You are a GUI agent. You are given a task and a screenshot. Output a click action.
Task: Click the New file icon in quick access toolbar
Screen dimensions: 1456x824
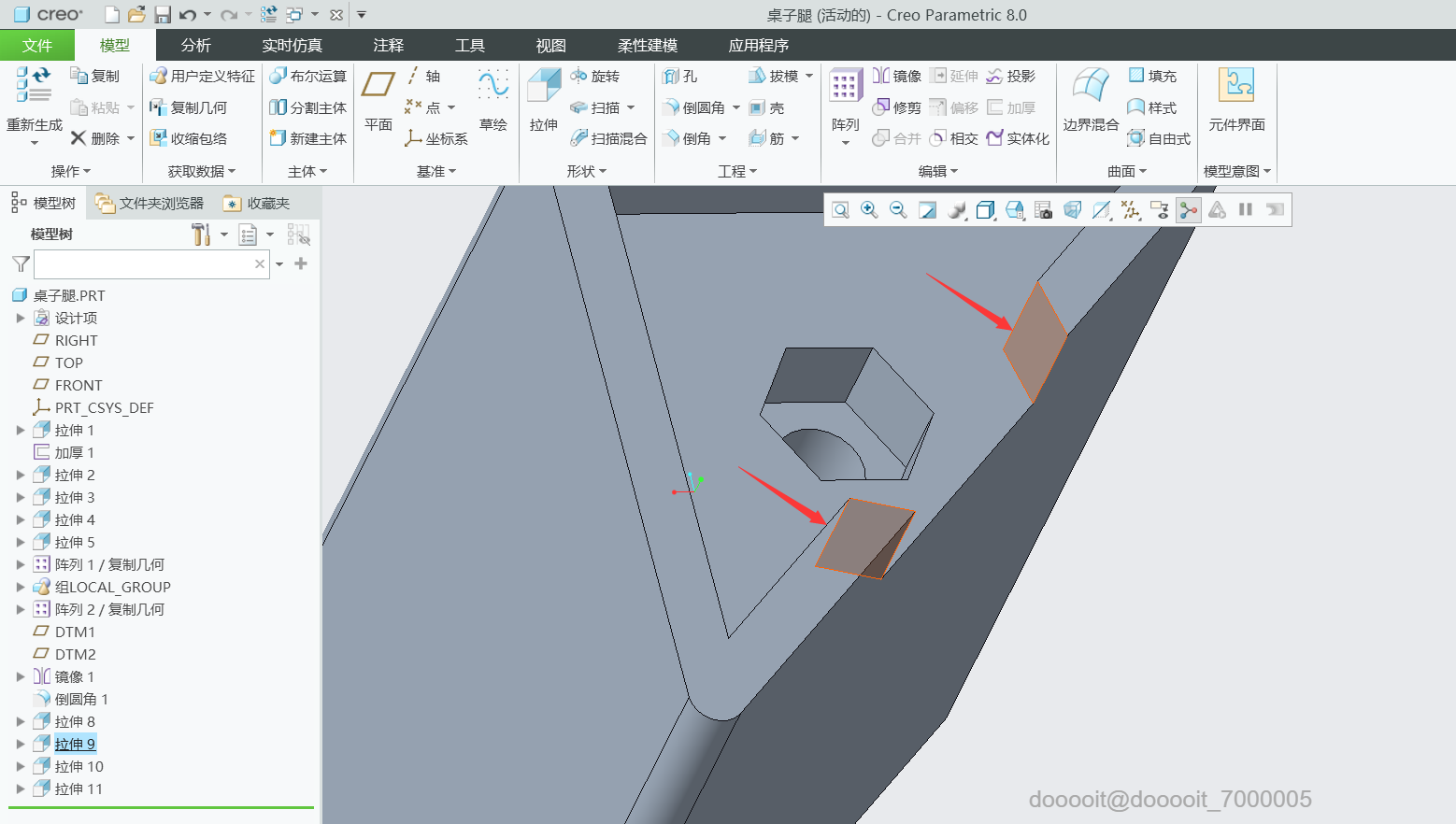[111, 14]
